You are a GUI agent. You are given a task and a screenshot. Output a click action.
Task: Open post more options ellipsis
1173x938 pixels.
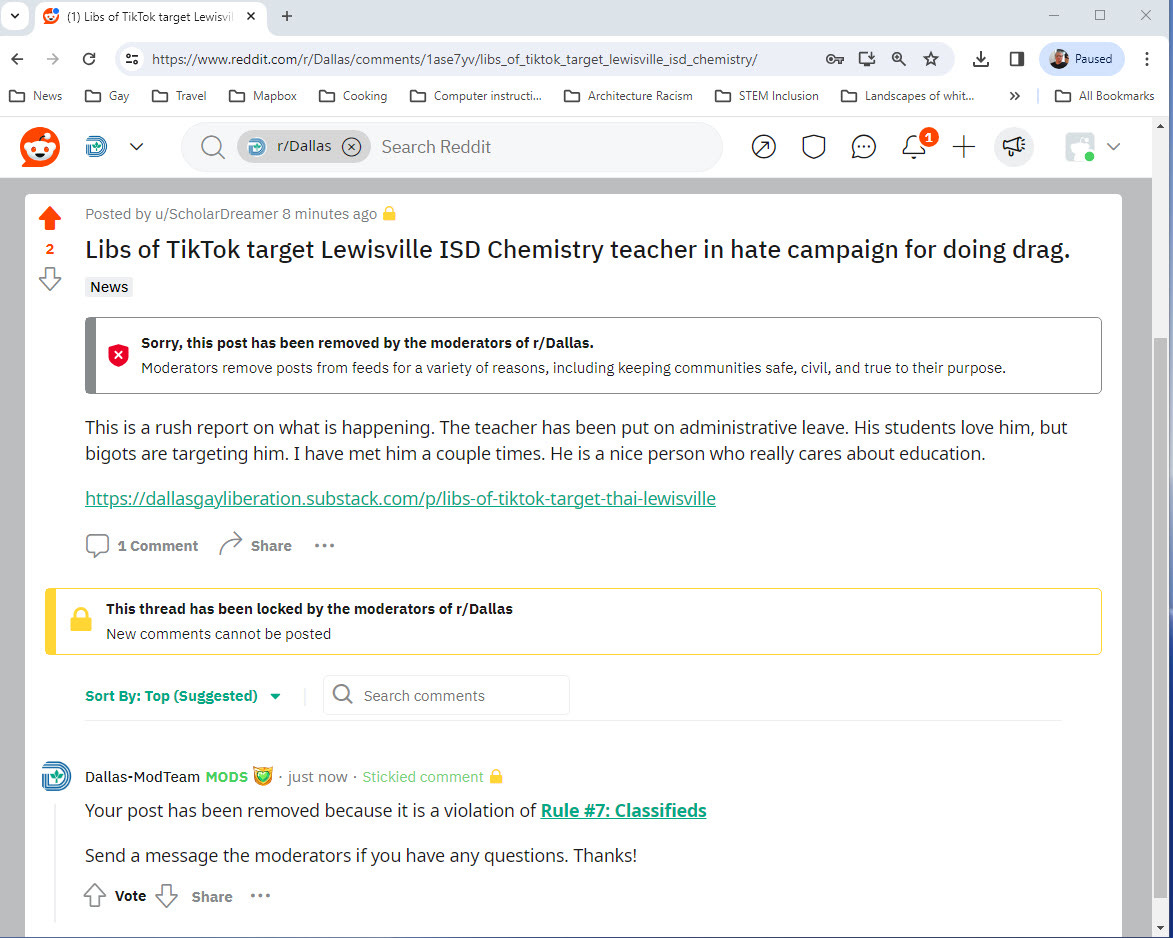[325, 545]
